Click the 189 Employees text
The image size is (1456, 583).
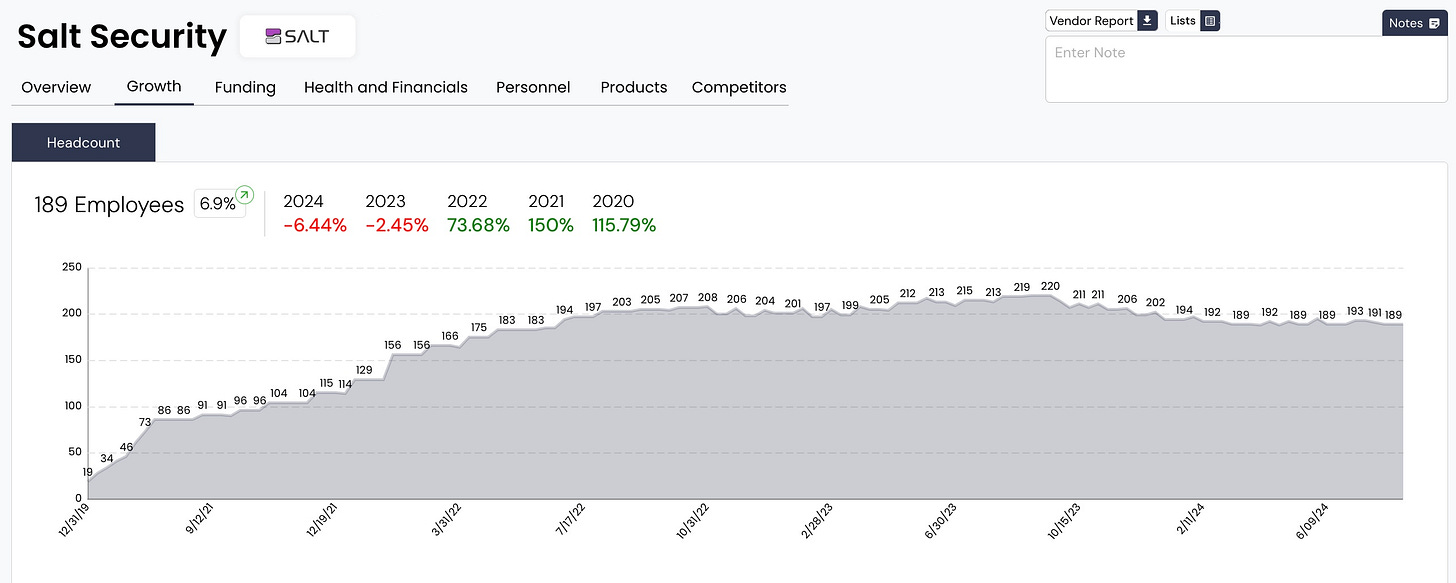pos(109,205)
